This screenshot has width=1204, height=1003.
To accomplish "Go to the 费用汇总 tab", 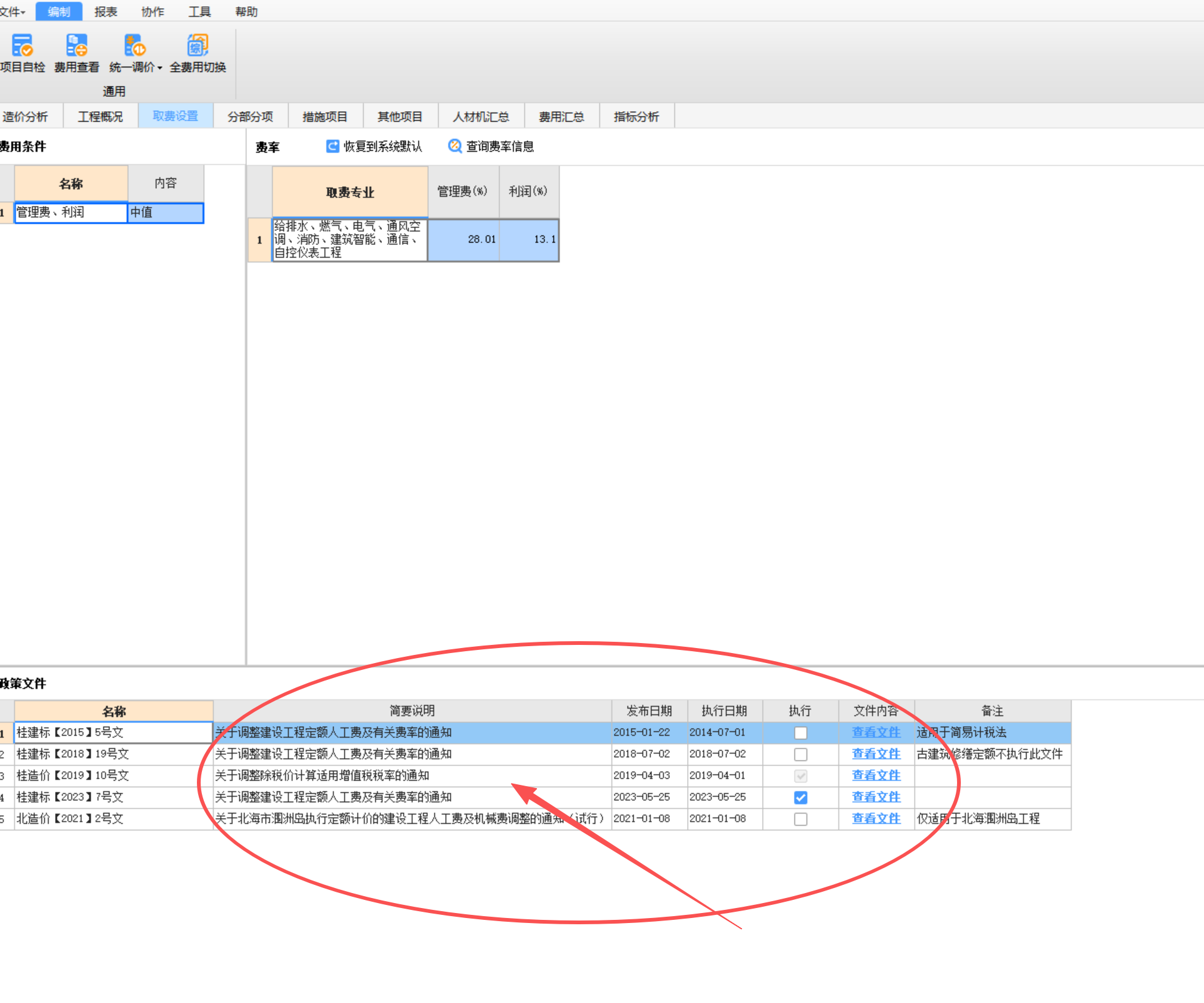I will 561,116.
